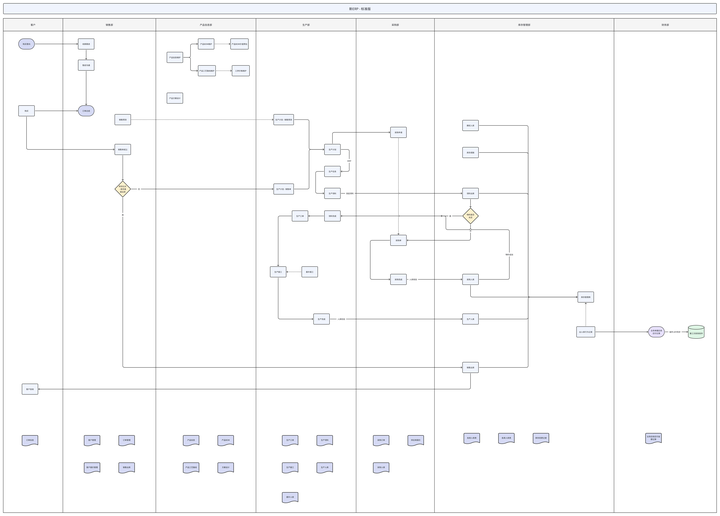The height and width of the screenshot is (516, 720).
Task: Select standalone rectangle below tree in third lane
Action: pyautogui.click(x=175, y=98)
